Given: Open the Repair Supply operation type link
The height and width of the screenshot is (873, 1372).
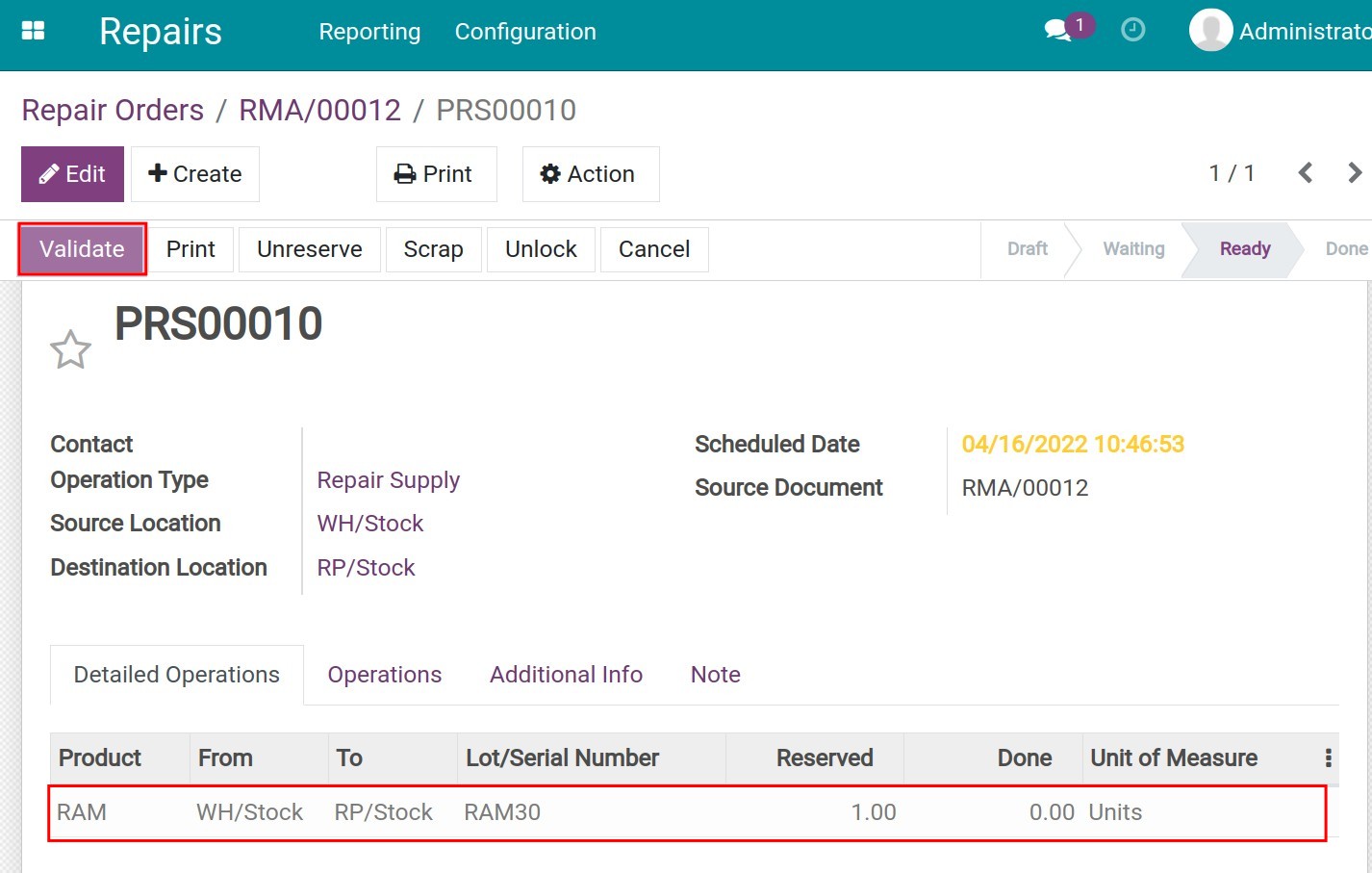Looking at the screenshot, I should coord(389,480).
